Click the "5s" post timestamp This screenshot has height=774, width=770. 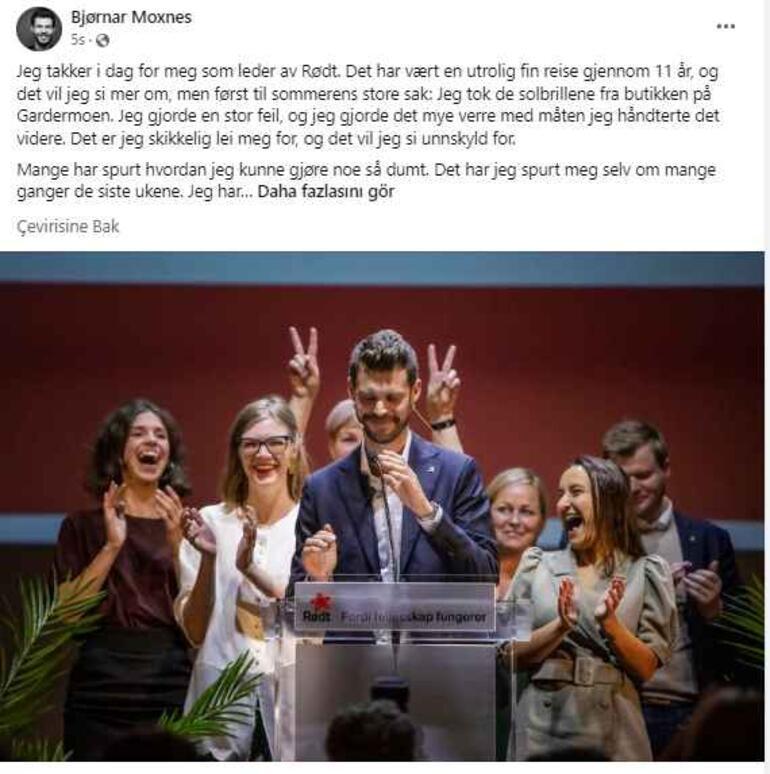pos(77,39)
